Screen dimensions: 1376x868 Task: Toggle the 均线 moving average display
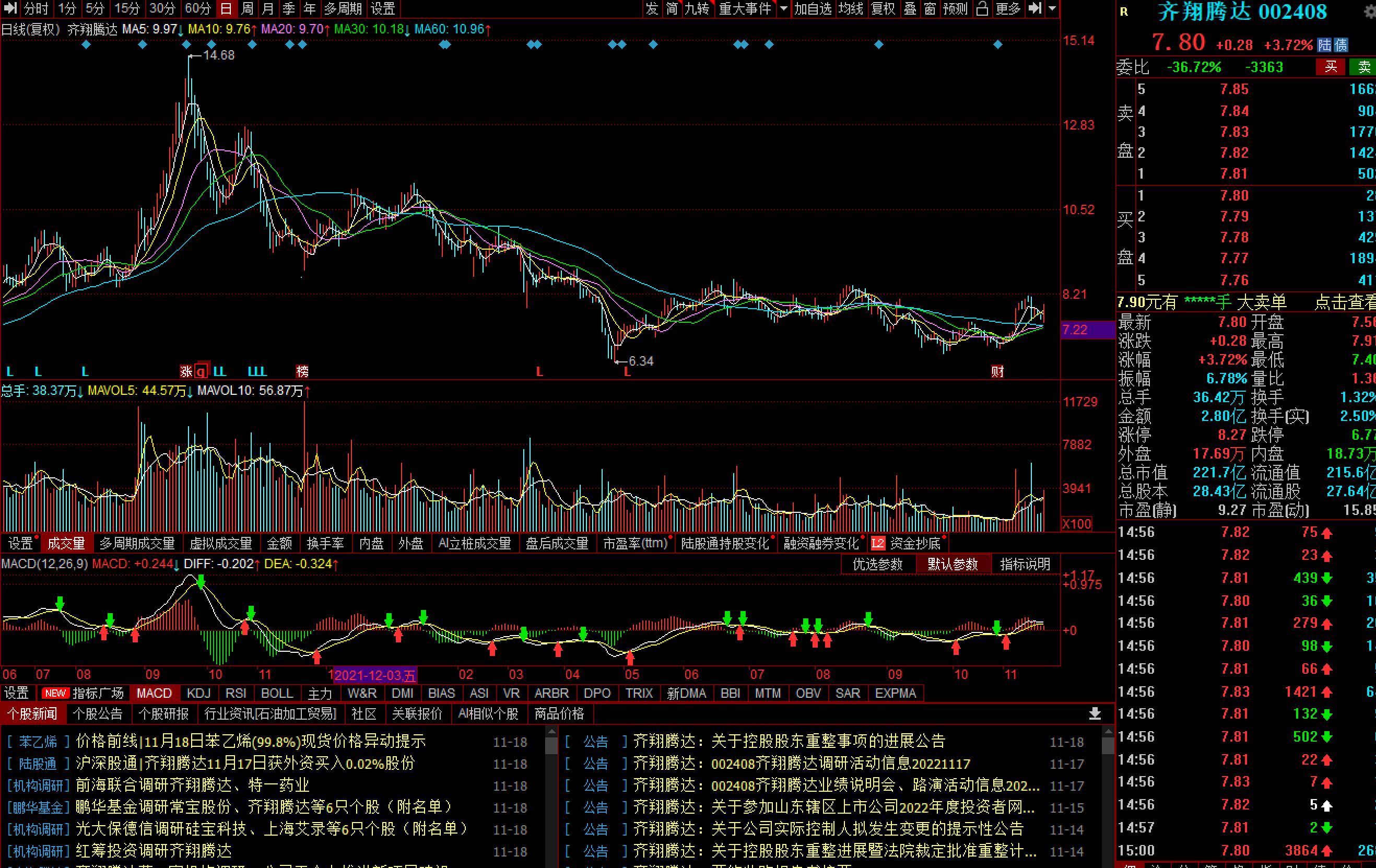(850, 8)
